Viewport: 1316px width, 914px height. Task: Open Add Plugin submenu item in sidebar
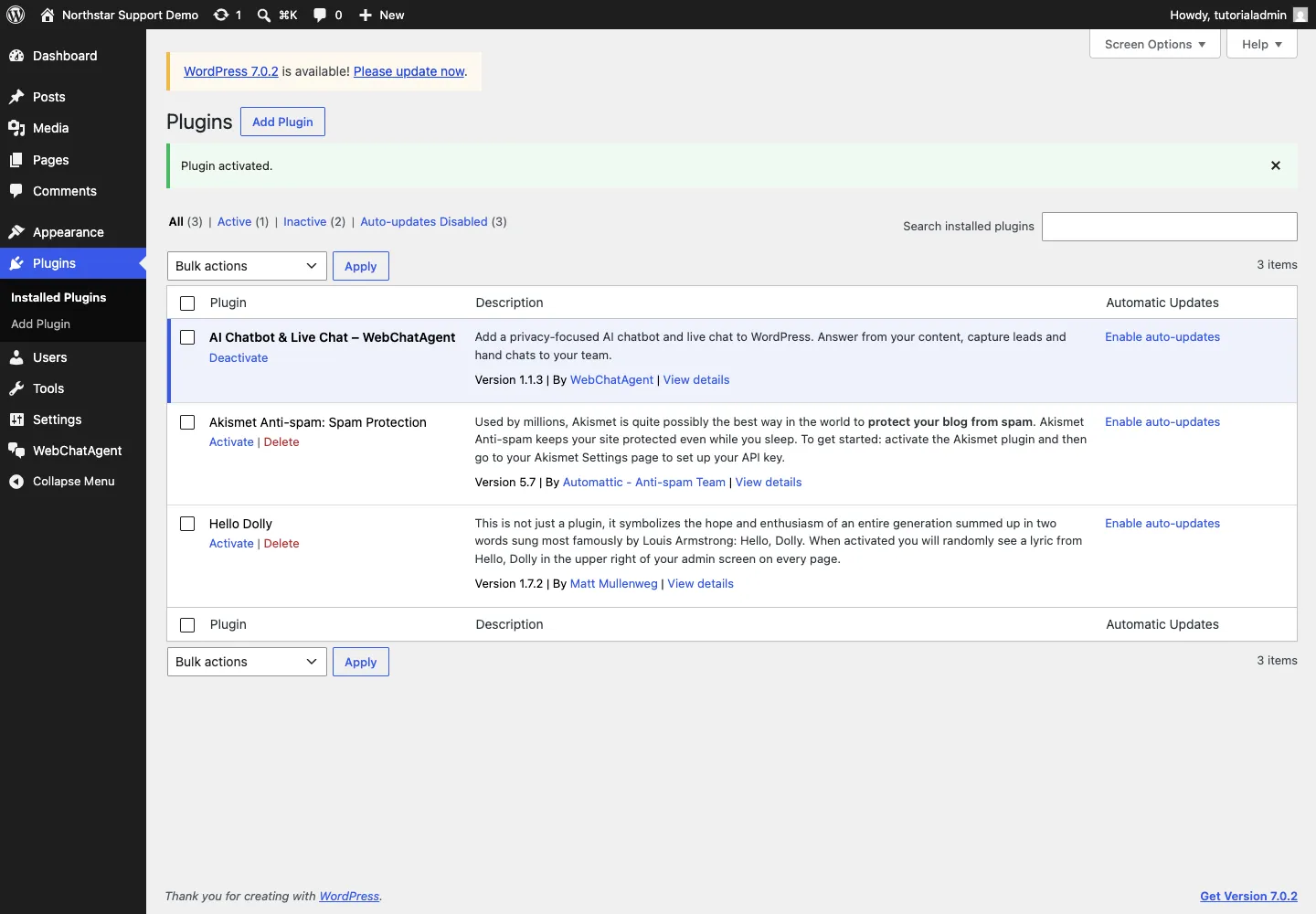pos(40,324)
